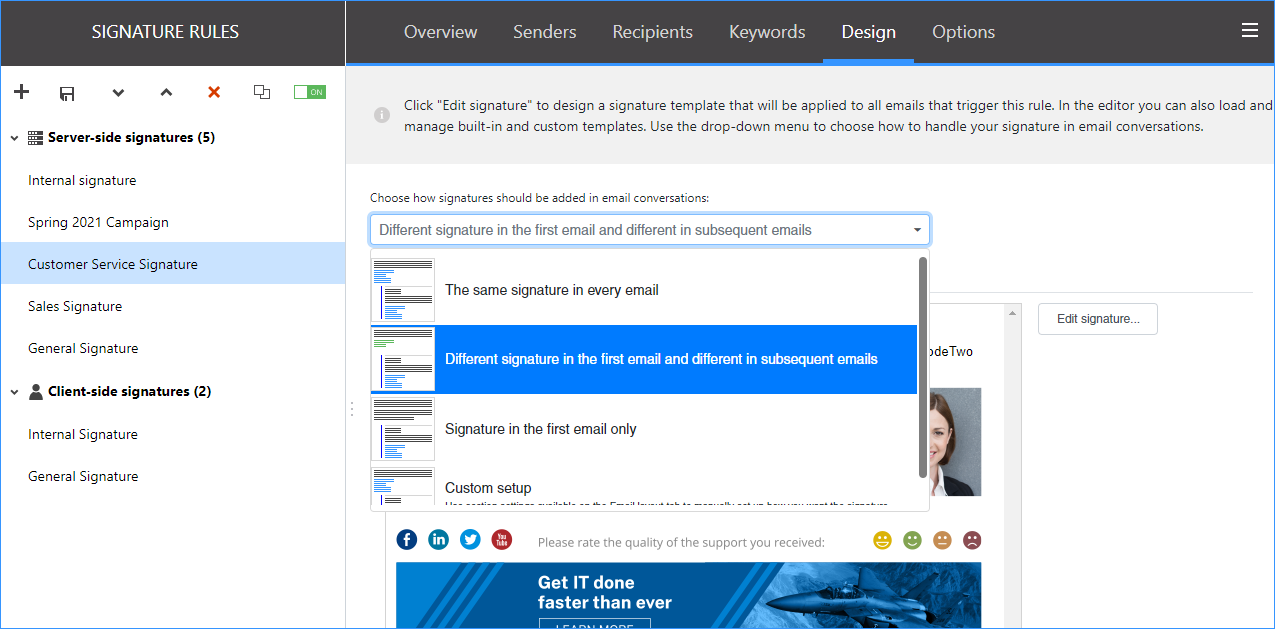1275x629 pixels.
Task: Click the panel splitter handle dots
Action: pos(351,409)
